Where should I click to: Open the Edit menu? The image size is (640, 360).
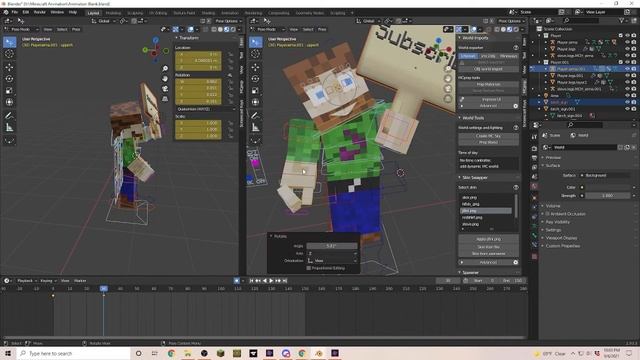[26, 12]
